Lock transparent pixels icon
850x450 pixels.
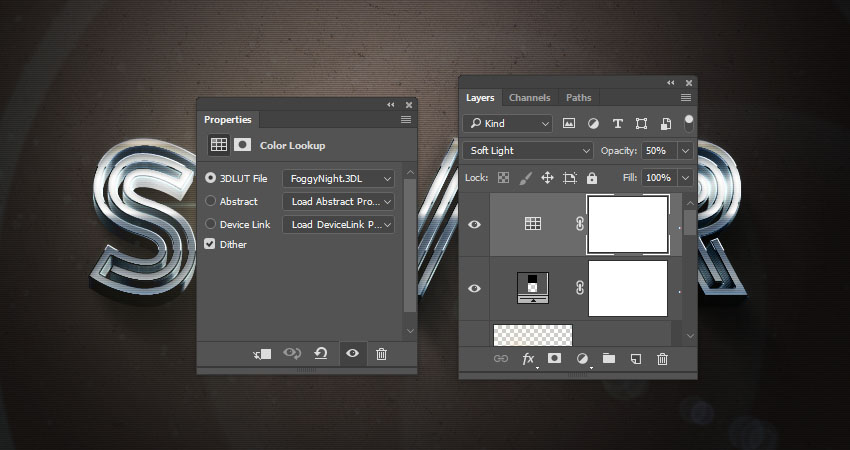point(504,178)
